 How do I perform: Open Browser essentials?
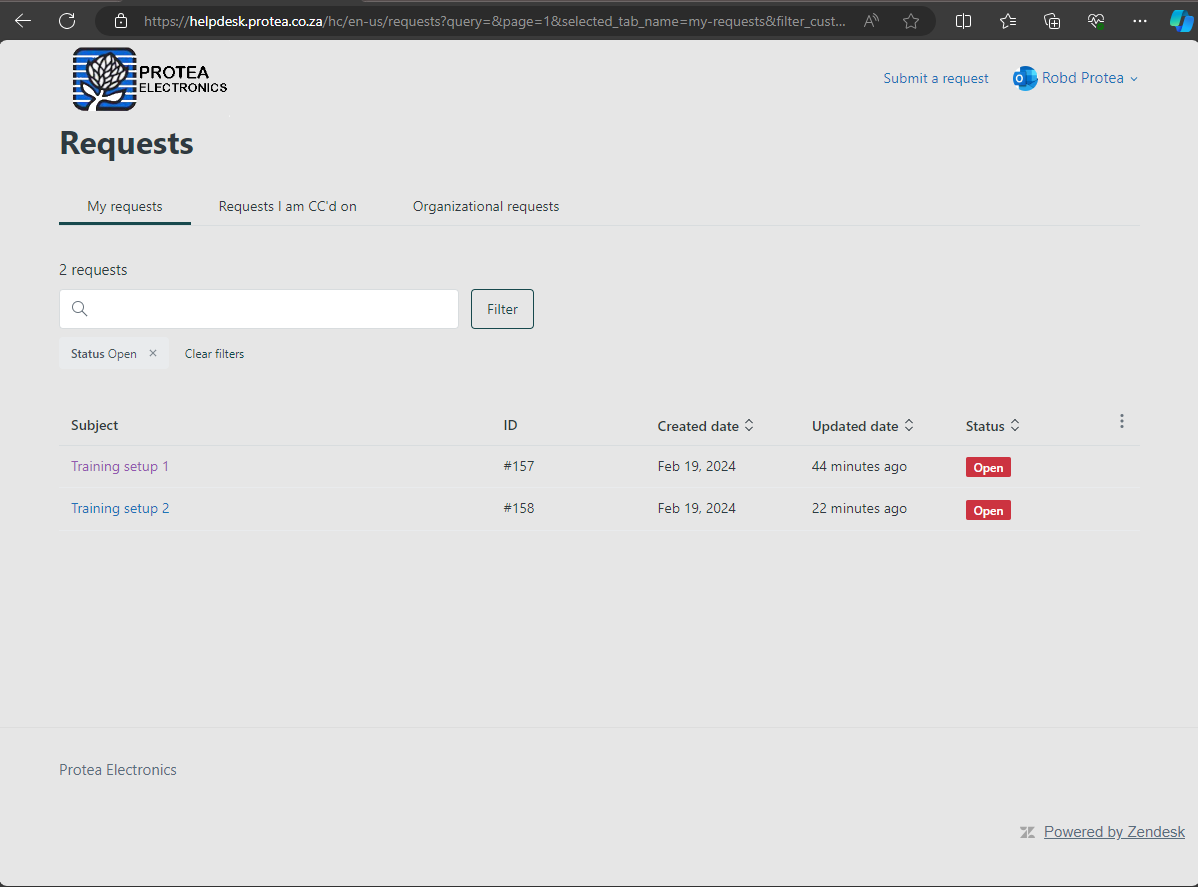(x=1095, y=20)
